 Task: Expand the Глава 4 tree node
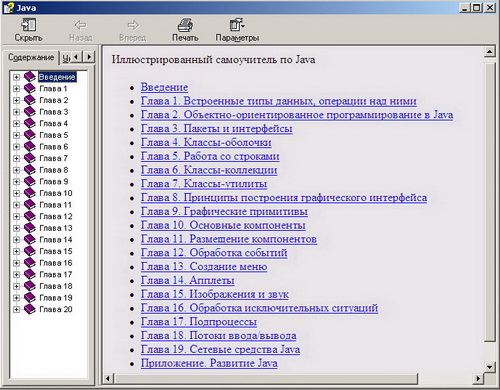tap(16, 124)
